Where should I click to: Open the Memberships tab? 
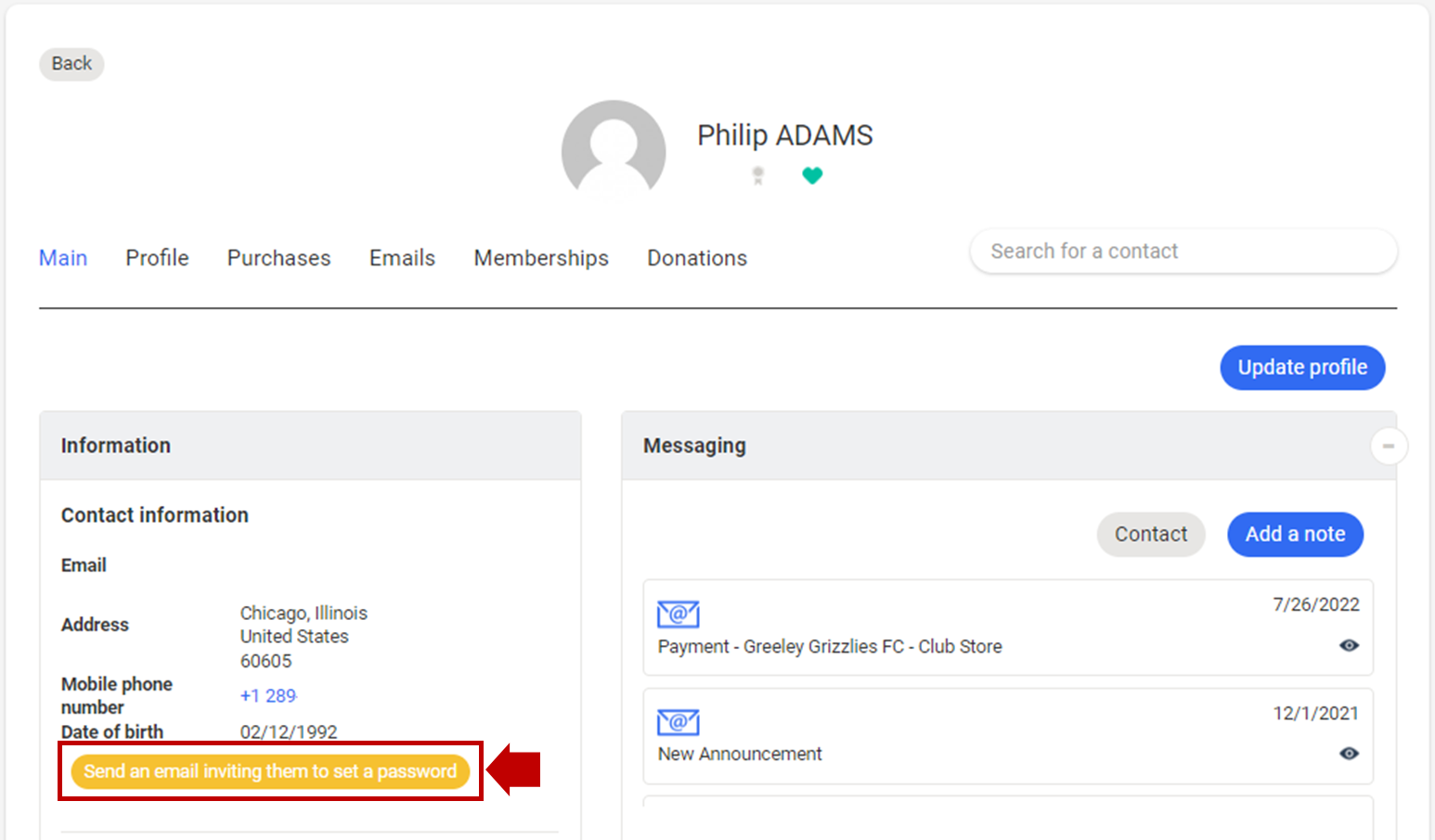pos(541,258)
